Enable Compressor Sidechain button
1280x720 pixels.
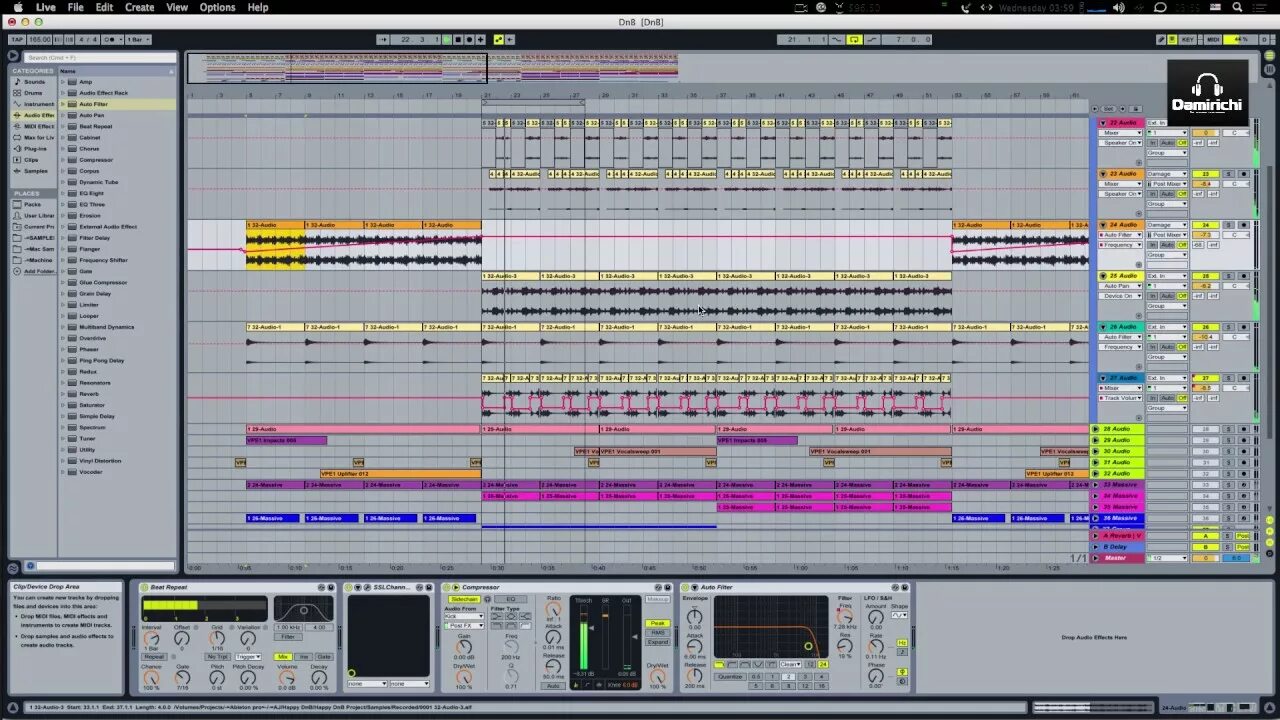[x=464, y=599]
